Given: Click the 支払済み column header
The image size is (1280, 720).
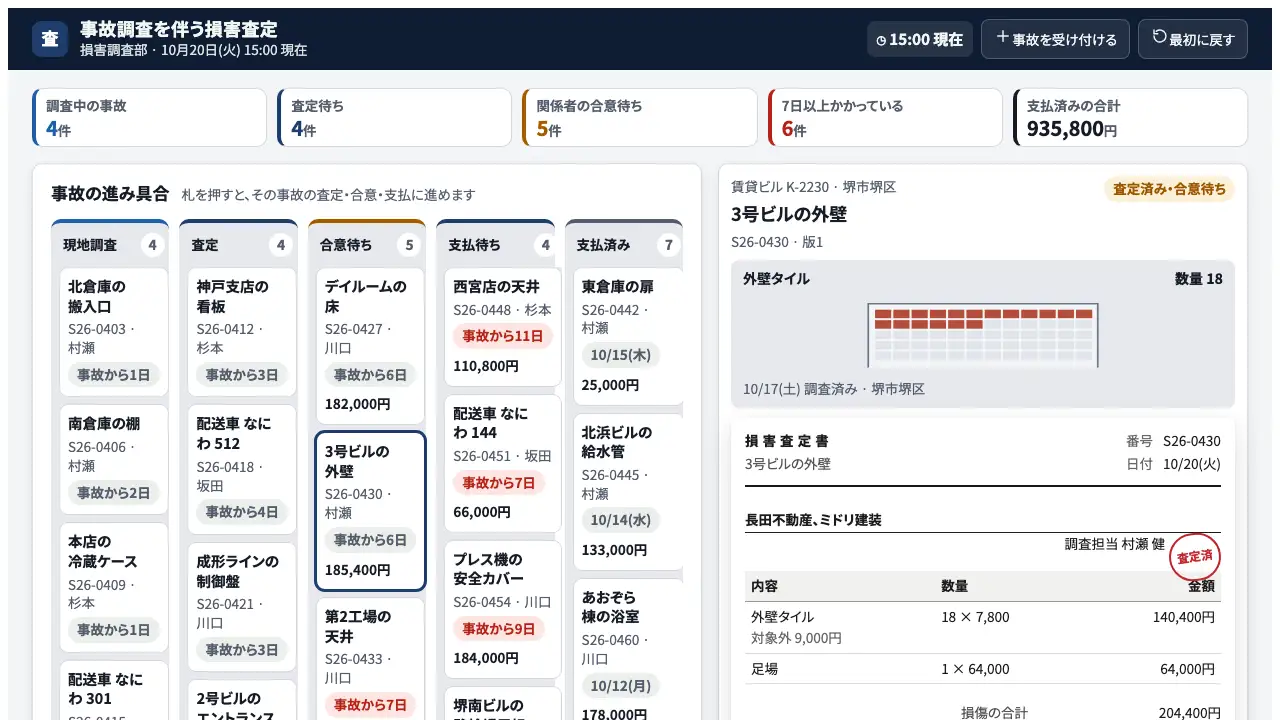Looking at the screenshot, I should coord(624,245).
